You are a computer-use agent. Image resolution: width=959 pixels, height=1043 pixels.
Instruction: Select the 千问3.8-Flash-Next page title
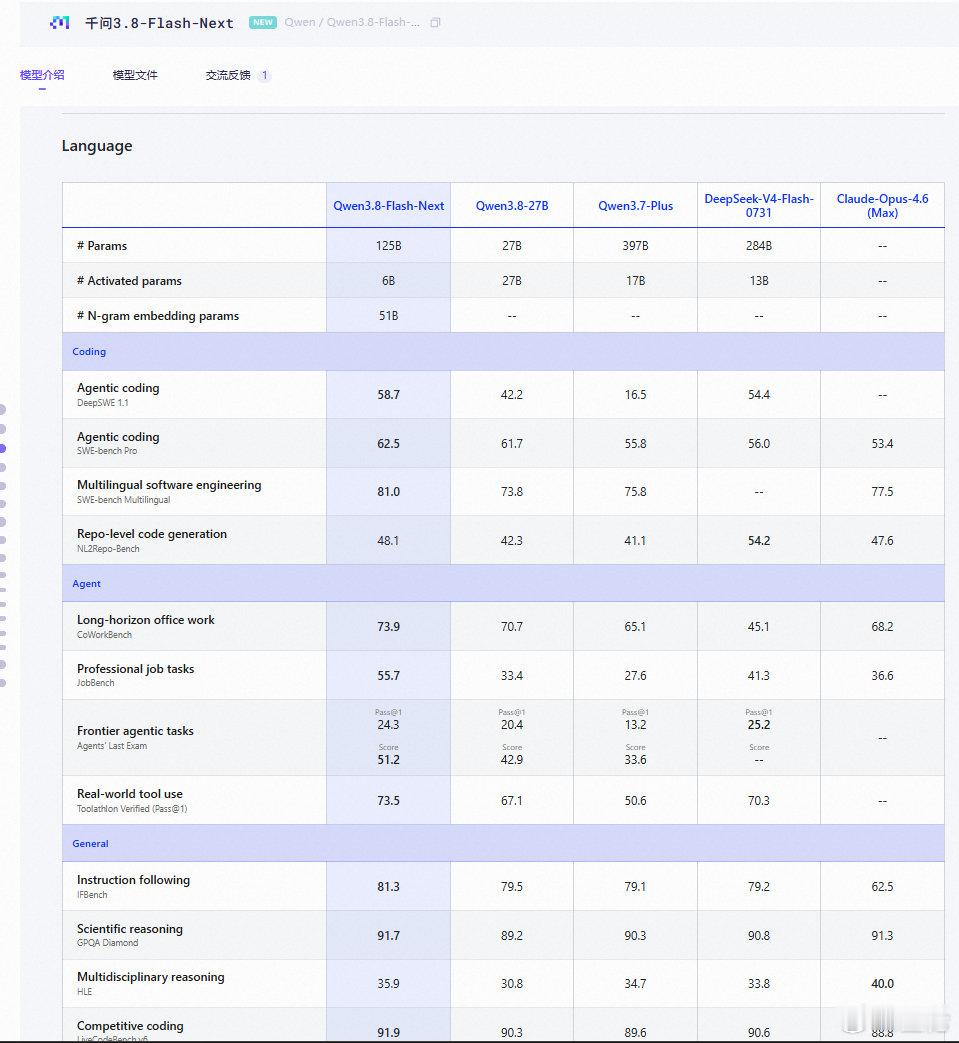(160, 23)
